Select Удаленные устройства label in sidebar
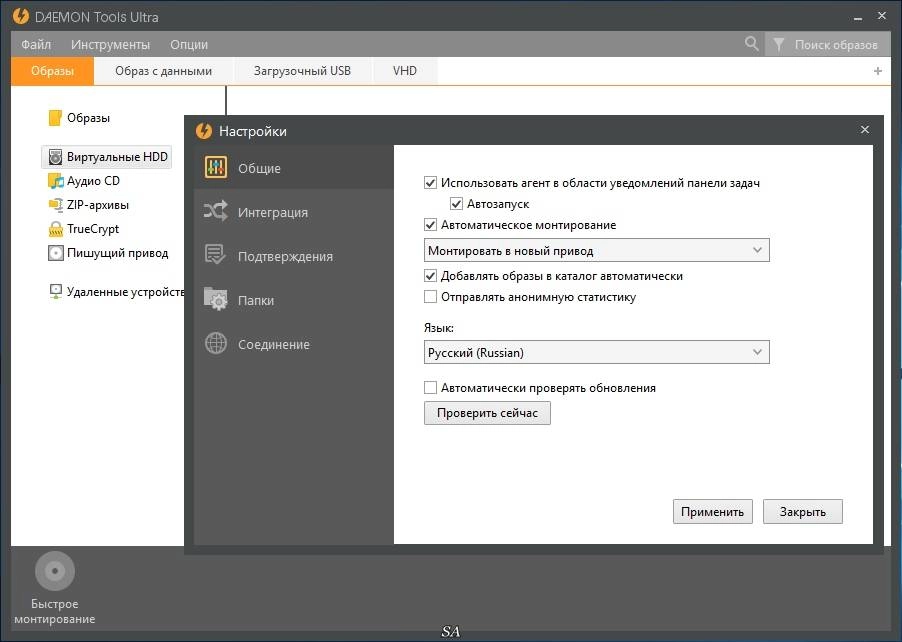 tap(125, 292)
